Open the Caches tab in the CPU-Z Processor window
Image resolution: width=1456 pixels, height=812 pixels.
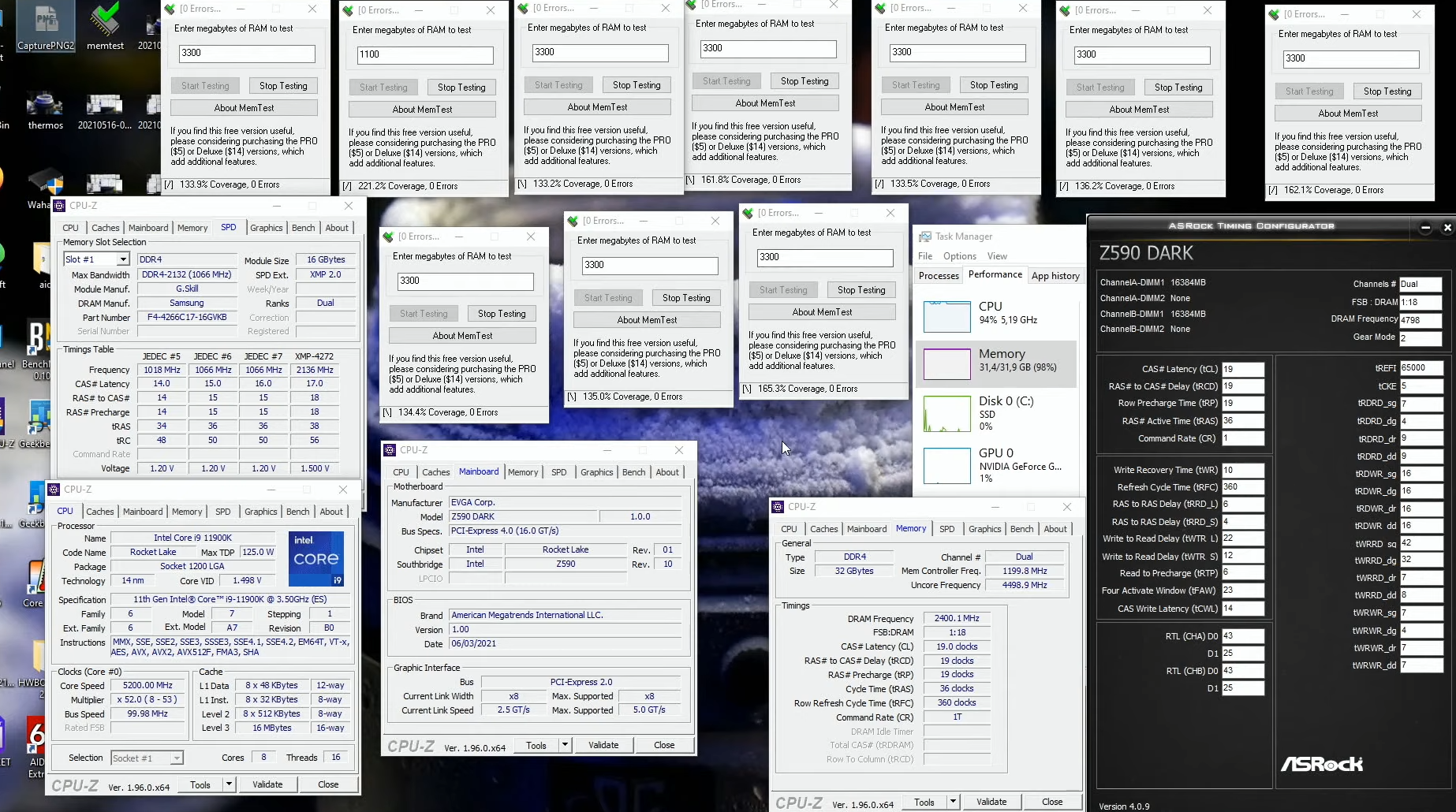100,512
